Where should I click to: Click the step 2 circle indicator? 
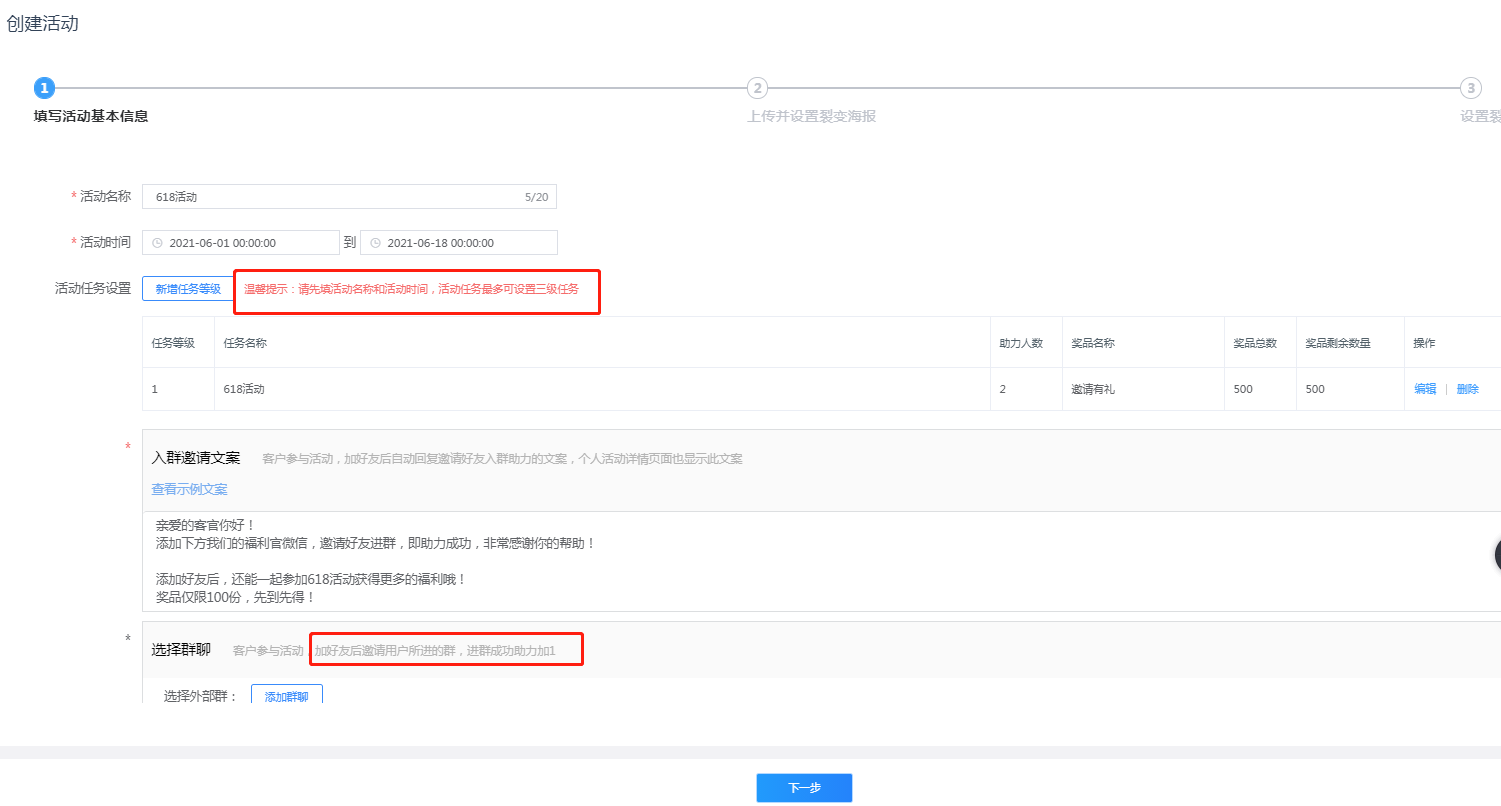[758, 88]
